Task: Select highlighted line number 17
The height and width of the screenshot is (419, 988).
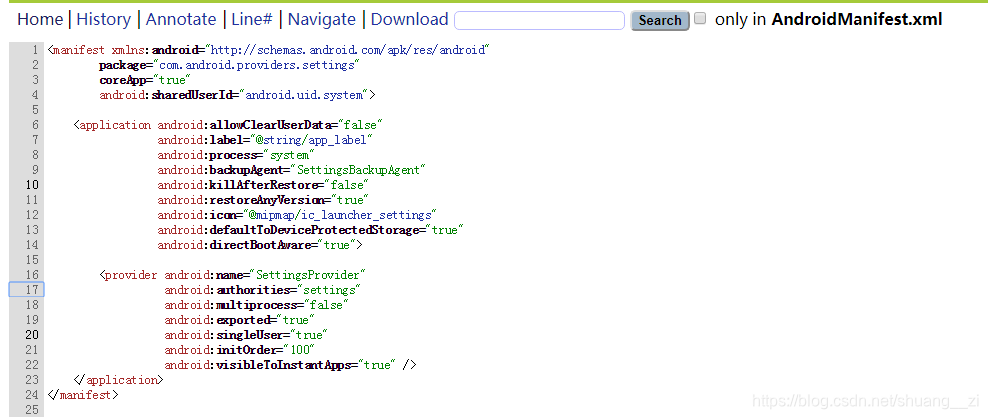Action: [x=26, y=290]
